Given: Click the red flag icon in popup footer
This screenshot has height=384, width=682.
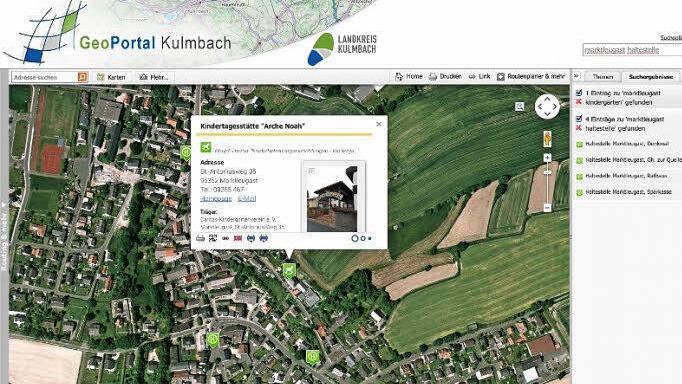Looking at the screenshot, I should [237, 238].
